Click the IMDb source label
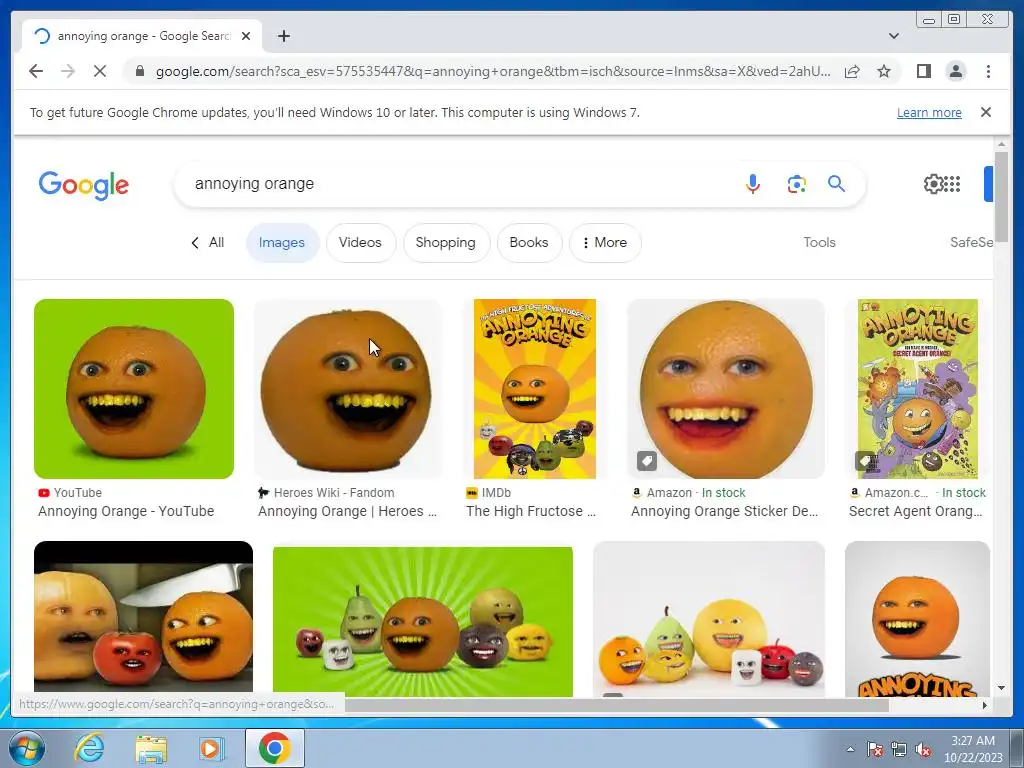1024x768 pixels. click(x=496, y=492)
